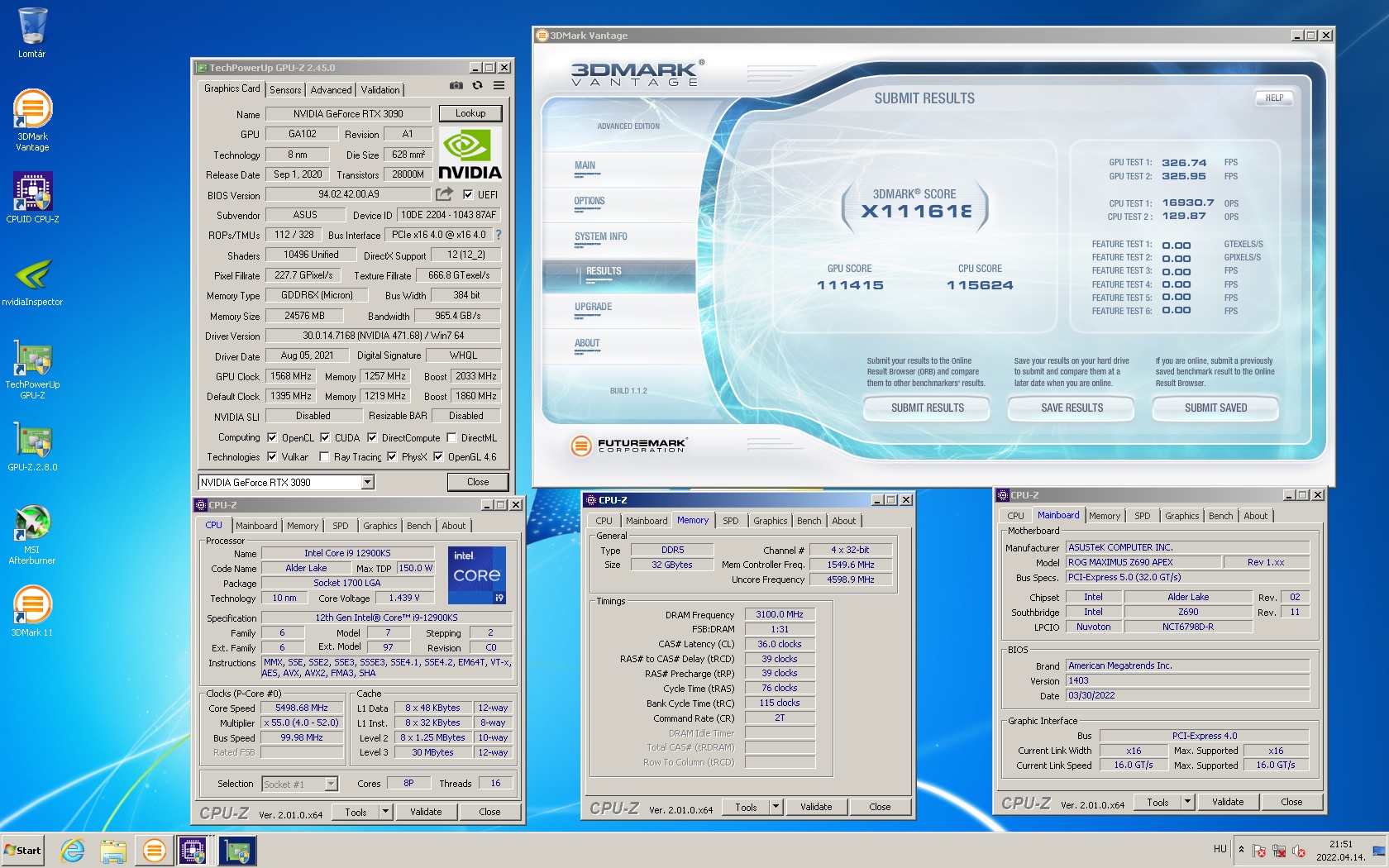The width and height of the screenshot is (1389, 868).
Task: Open Internet Explorer from taskbar
Action: (x=73, y=850)
